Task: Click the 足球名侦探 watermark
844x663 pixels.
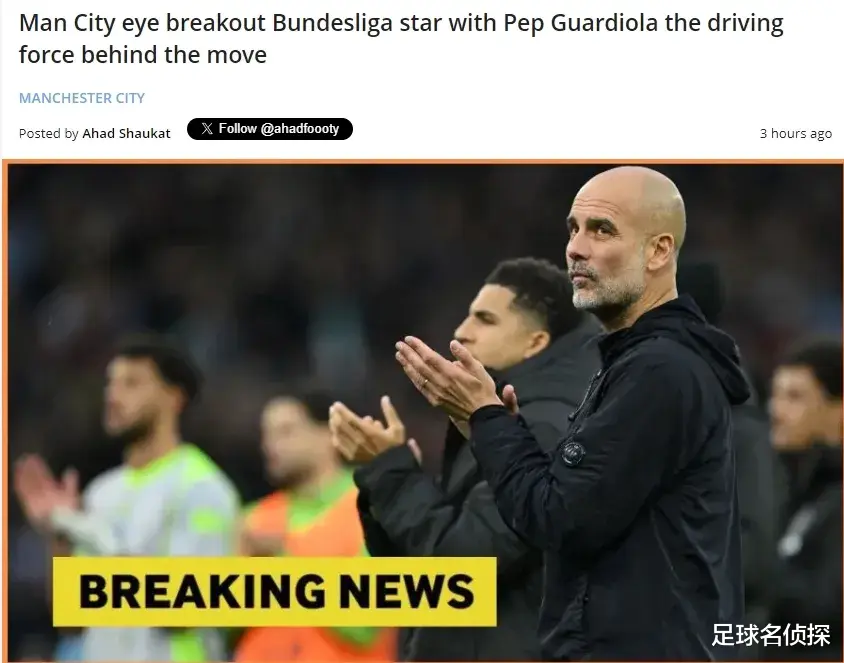Action: 770,634
